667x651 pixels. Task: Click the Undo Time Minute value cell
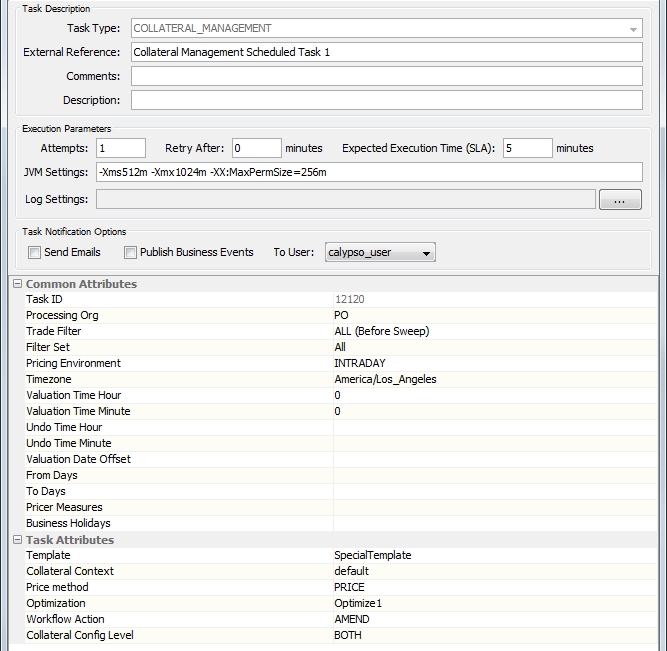[x=495, y=443]
